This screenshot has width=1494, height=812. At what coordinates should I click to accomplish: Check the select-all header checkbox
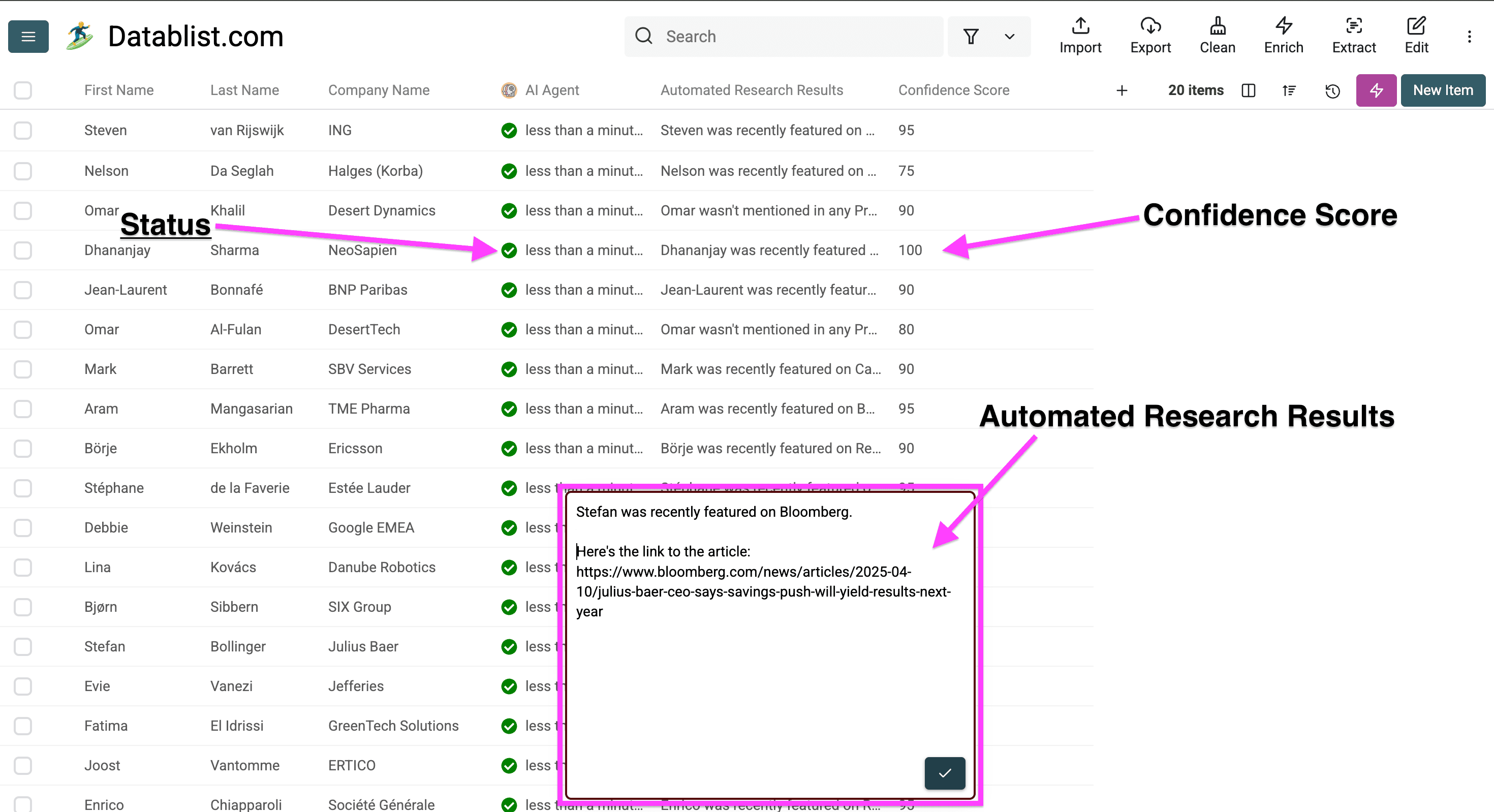coord(23,90)
